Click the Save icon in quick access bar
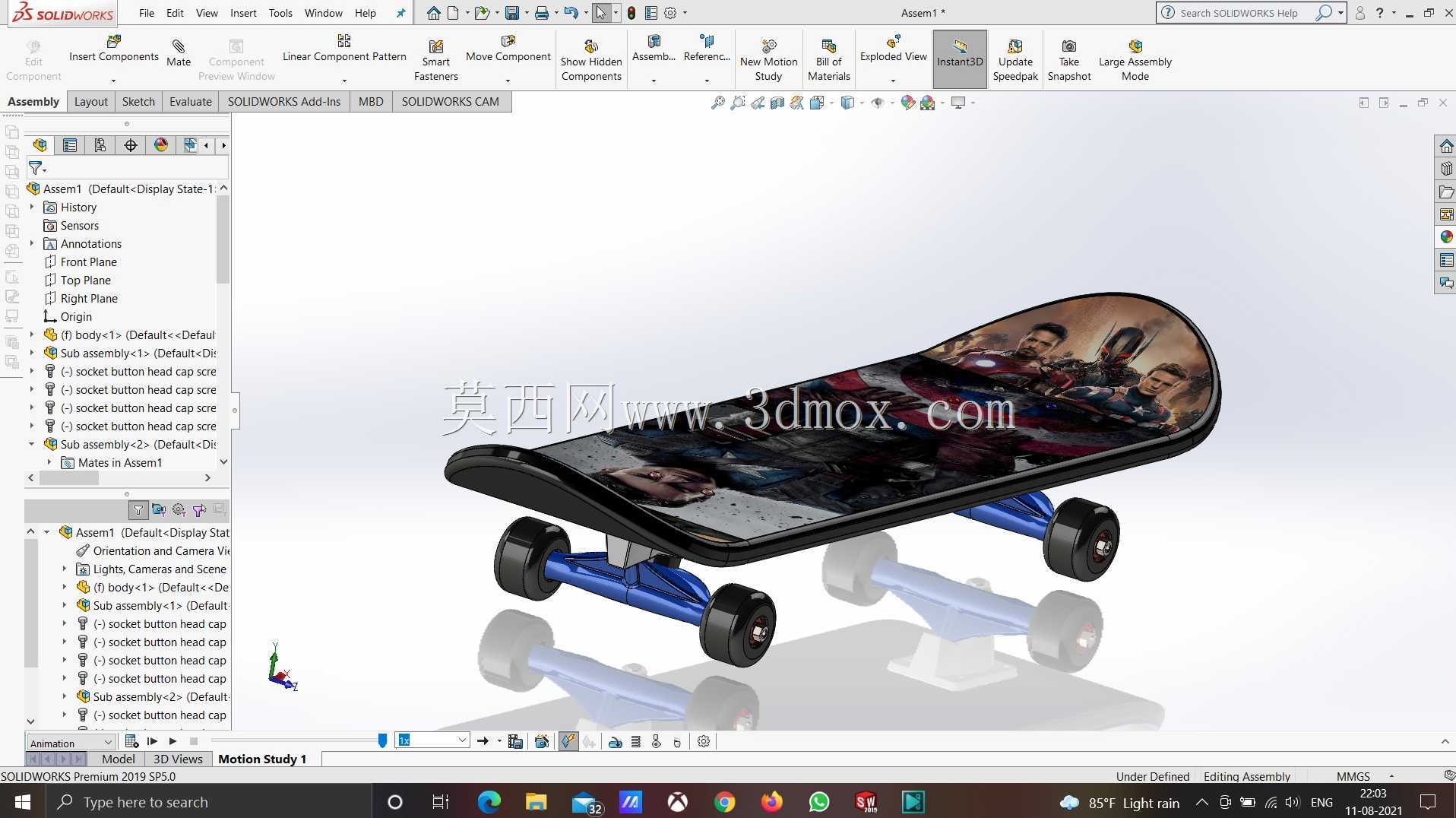This screenshot has width=1456, height=818. pos(512,13)
